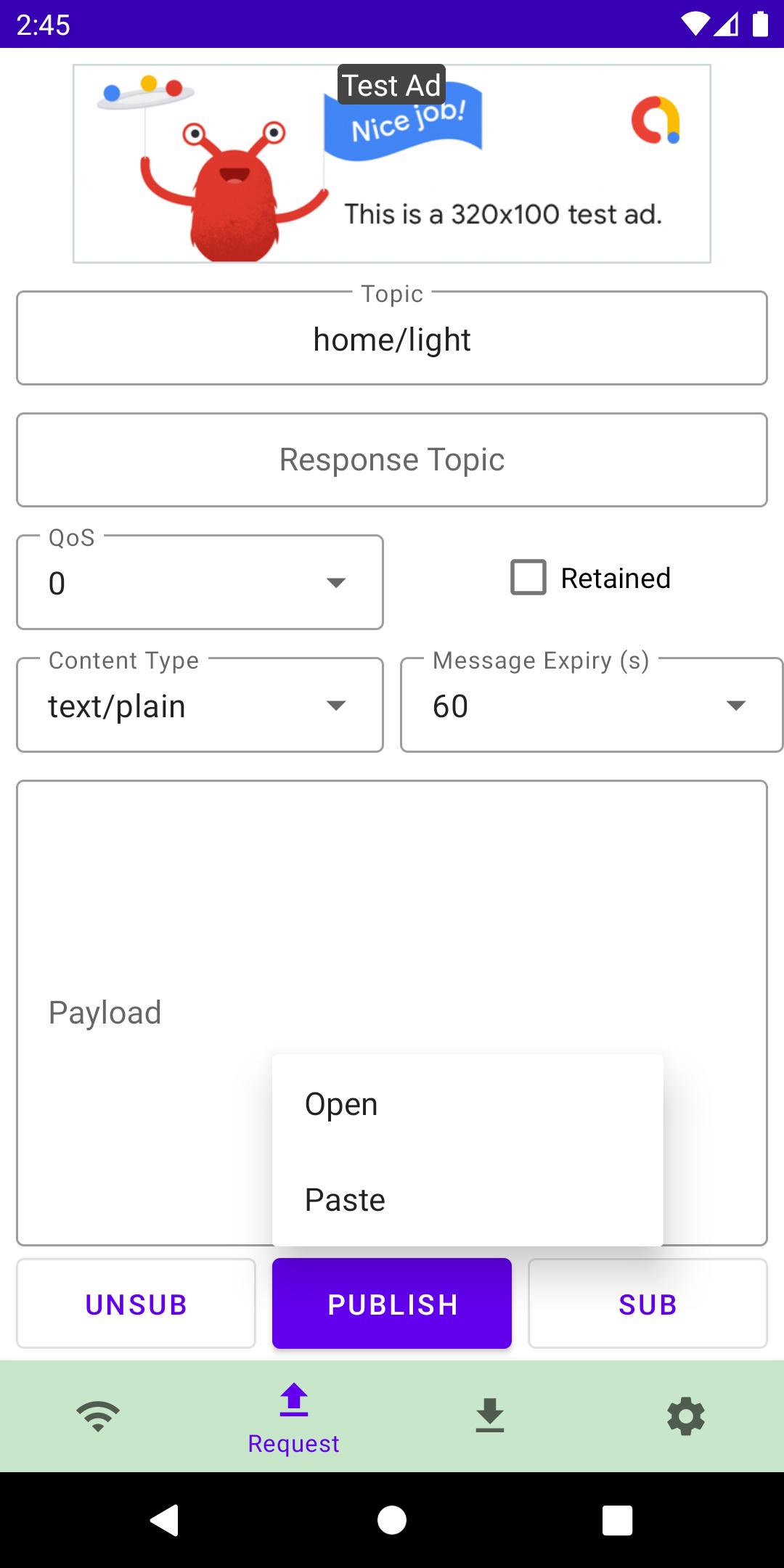Screen dimensions: 784x1568
Task: Tap the Android home circle icon
Action: coord(392,1520)
